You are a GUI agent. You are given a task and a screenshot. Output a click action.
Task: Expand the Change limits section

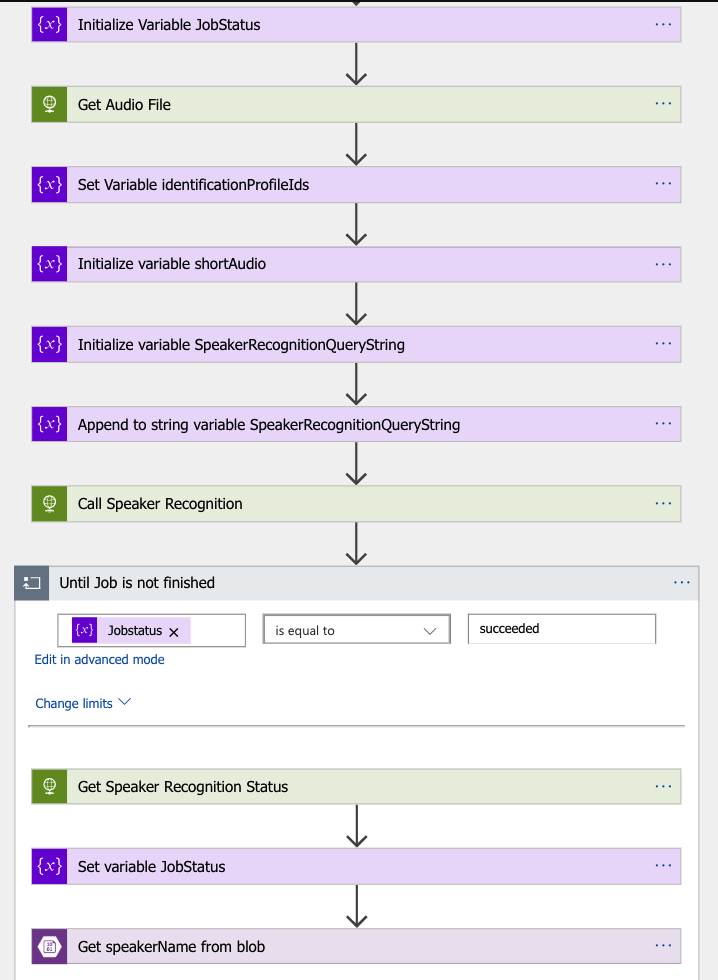(83, 703)
